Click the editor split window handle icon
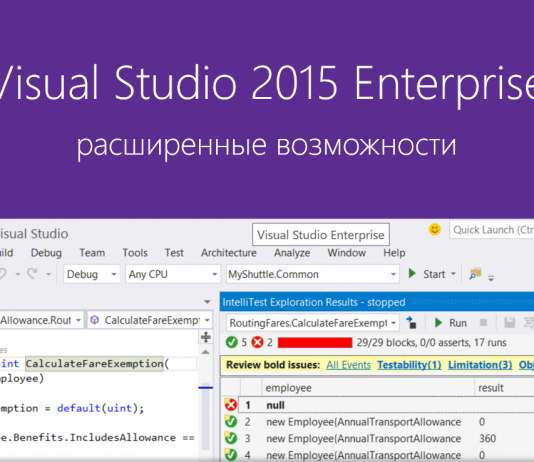 point(205,337)
